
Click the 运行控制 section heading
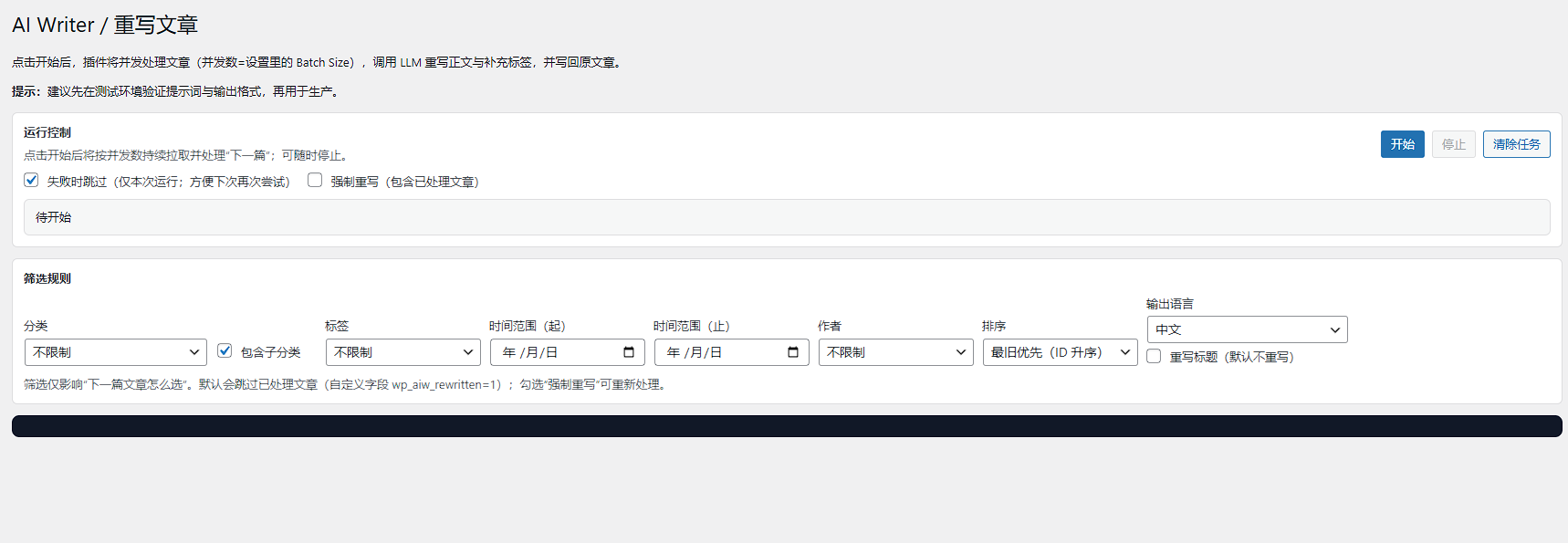(47, 132)
